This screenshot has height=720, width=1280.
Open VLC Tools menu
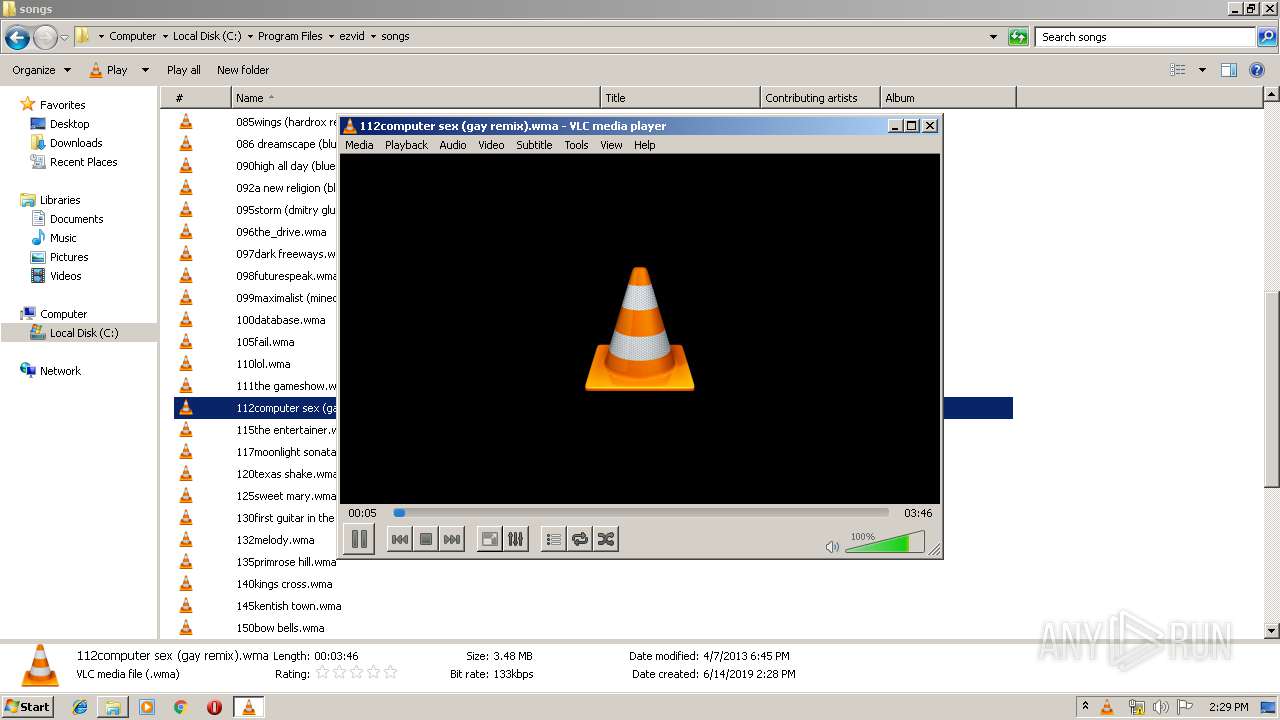click(576, 145)
